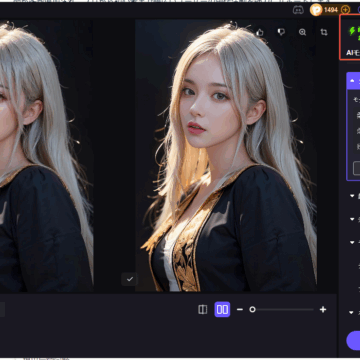360x360 pixels.
Task: Click the zoom slider handle
Action: tap(252, 309)
